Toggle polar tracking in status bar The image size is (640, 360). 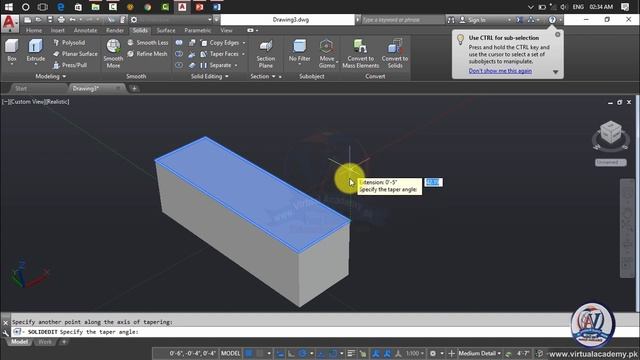point(302,353)
